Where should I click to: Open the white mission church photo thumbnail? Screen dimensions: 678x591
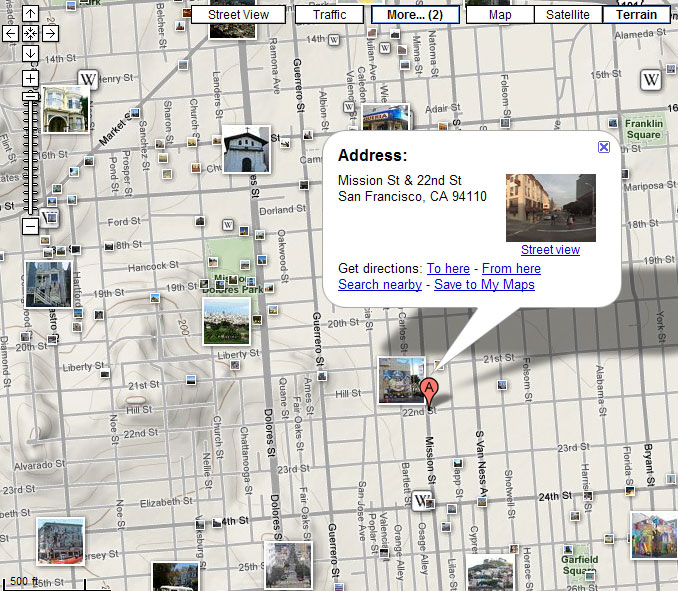click(246, 149)
